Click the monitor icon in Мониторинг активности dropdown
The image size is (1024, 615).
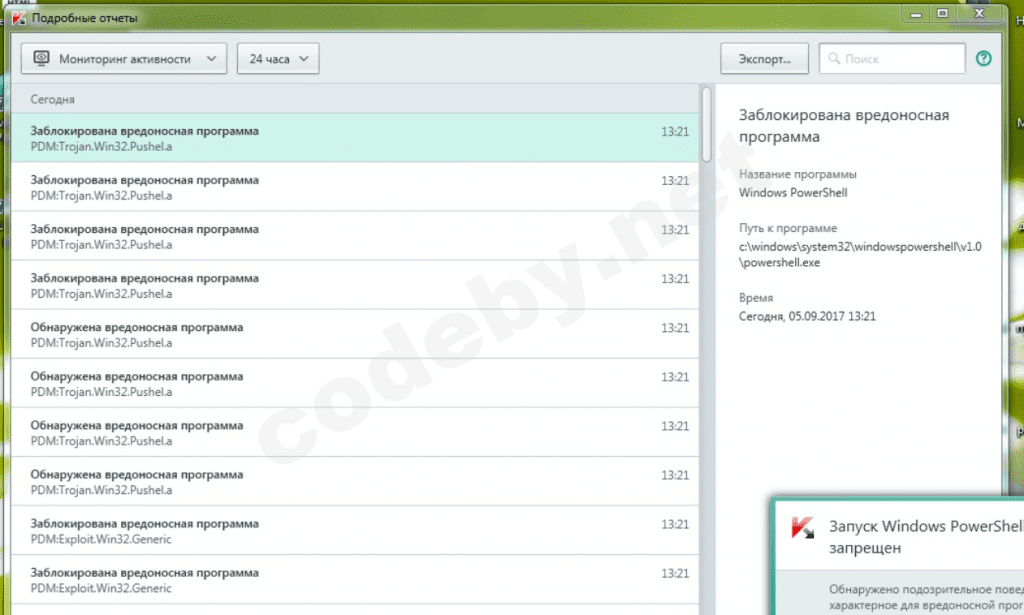point(41,59)
